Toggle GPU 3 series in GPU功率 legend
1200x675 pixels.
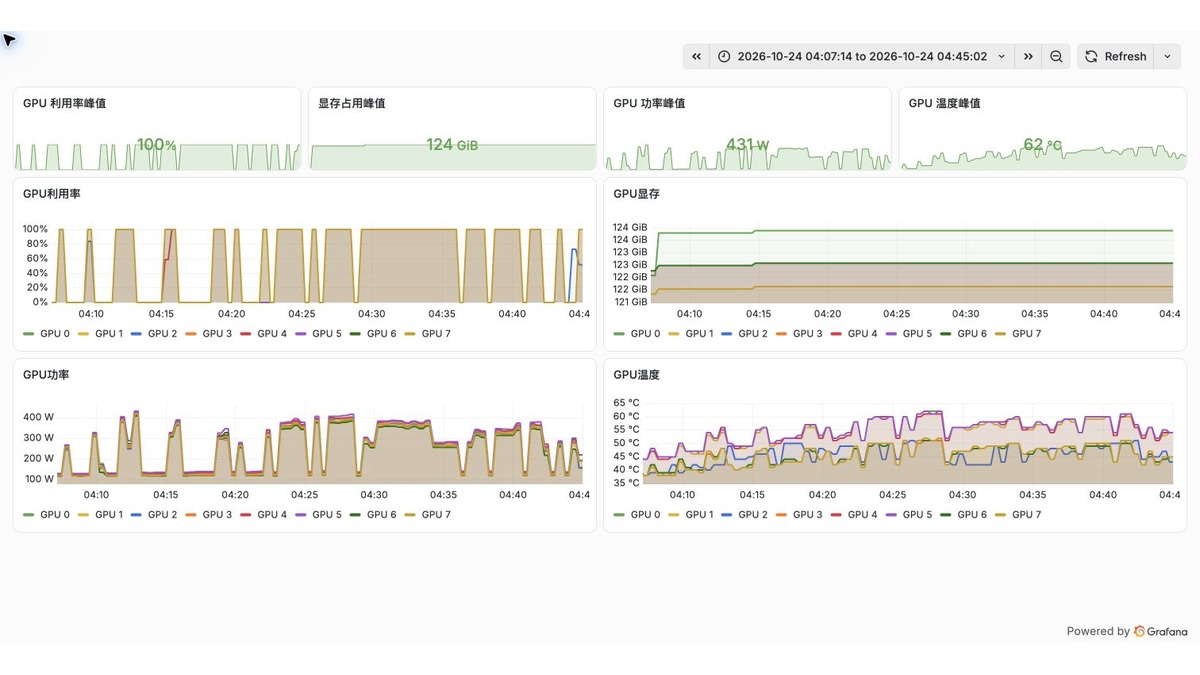click(217, 515)
